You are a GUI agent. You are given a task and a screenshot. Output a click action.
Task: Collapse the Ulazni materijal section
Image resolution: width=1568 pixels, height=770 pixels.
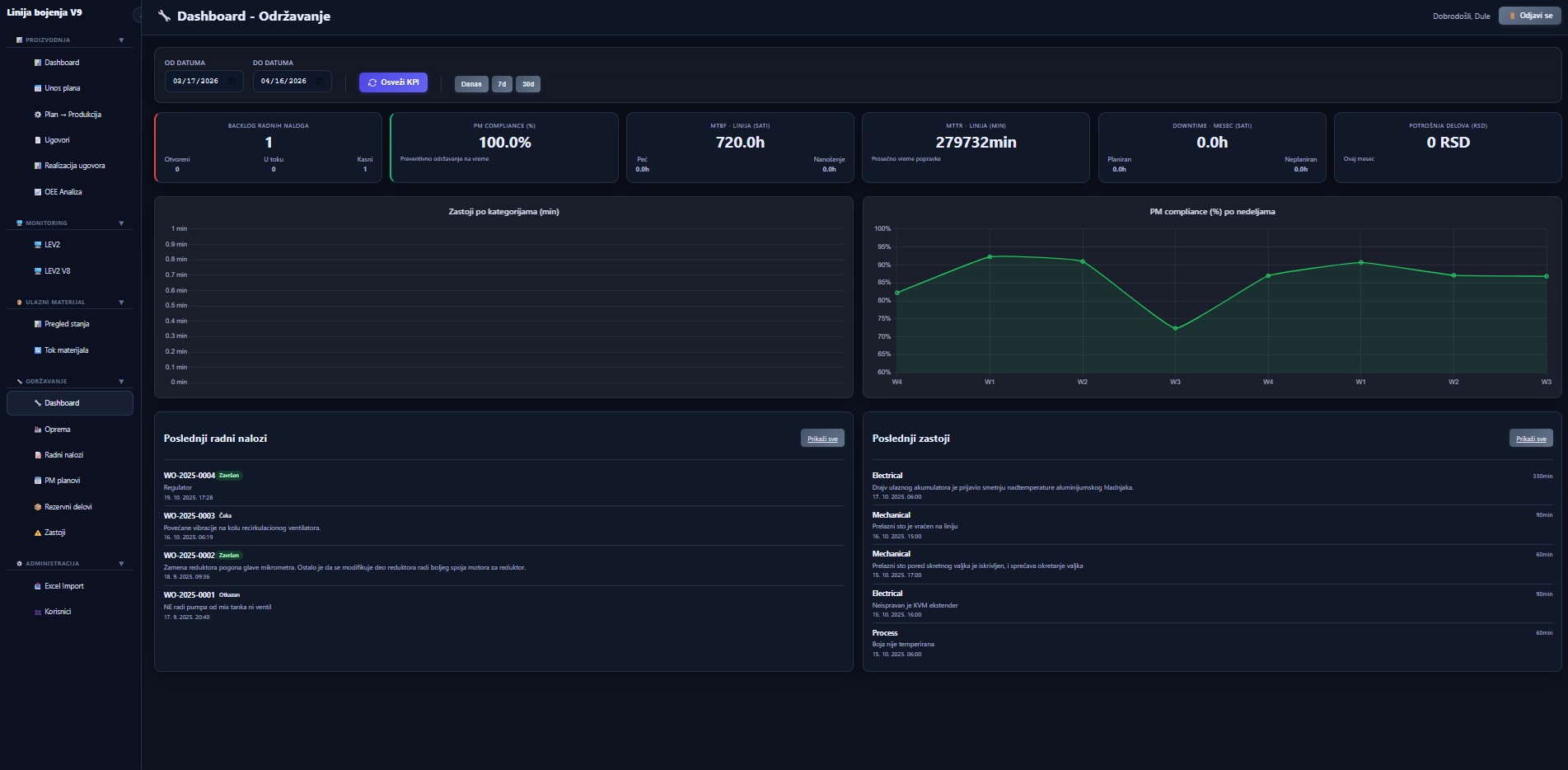pos(121,302)
